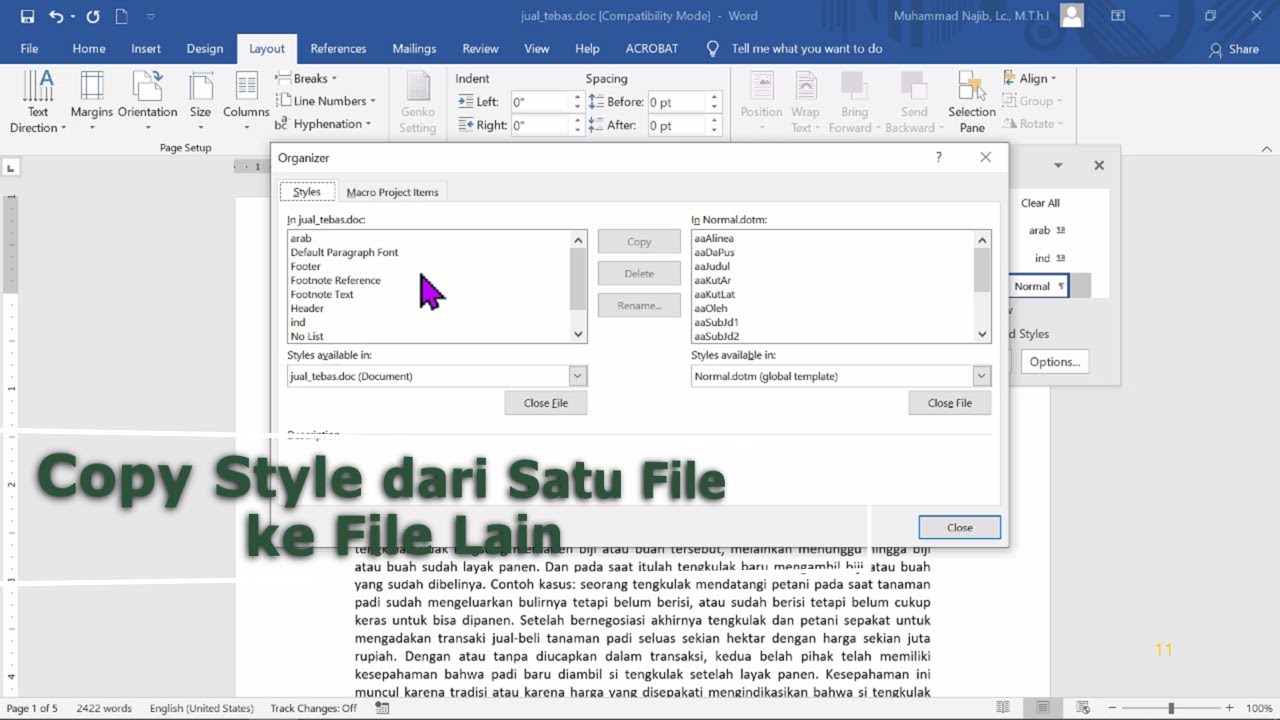Click the zoom in plus button
This screenshot has height=720, width=1280.
coord(1230,708)
